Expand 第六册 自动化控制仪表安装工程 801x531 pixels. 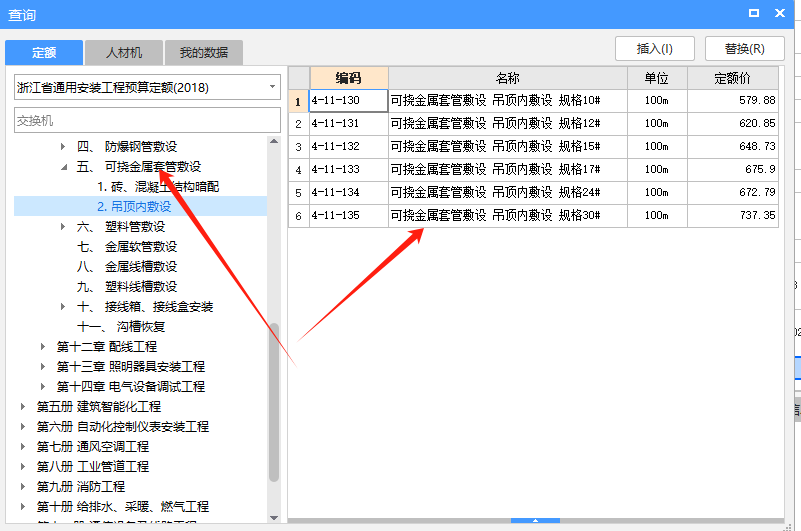point(23,427)
